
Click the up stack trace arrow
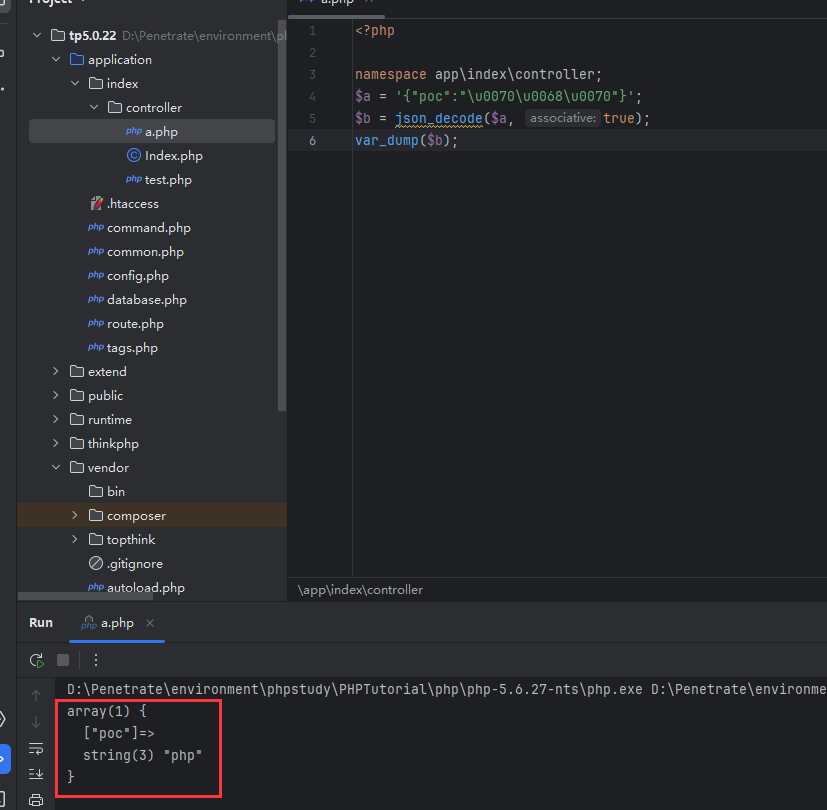36,696
